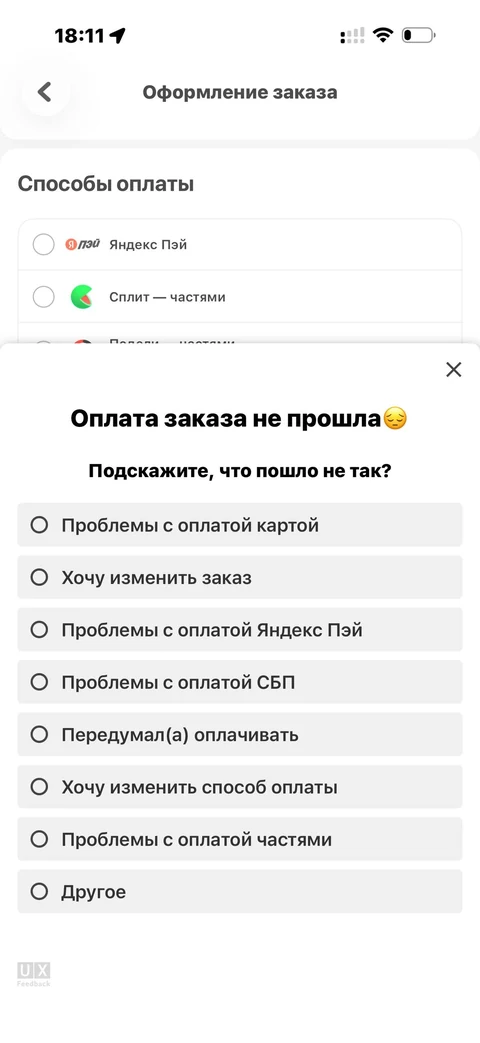Tap the "Оформление заказа" page title
This screenshot has height=1043, width=480.
coord(240,92)
